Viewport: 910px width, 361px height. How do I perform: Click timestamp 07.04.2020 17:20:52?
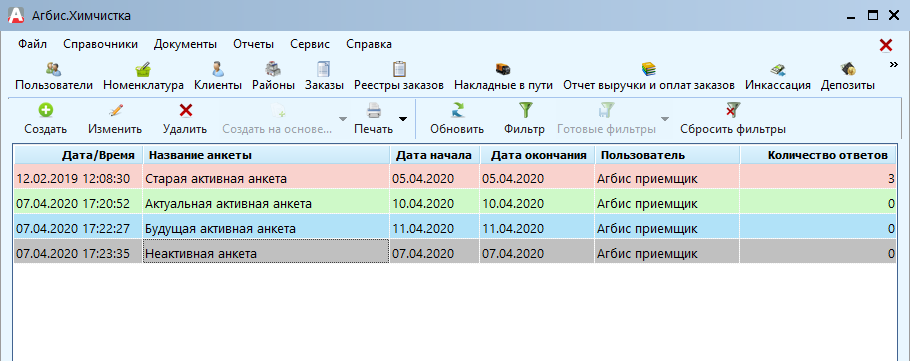point(73,204)
